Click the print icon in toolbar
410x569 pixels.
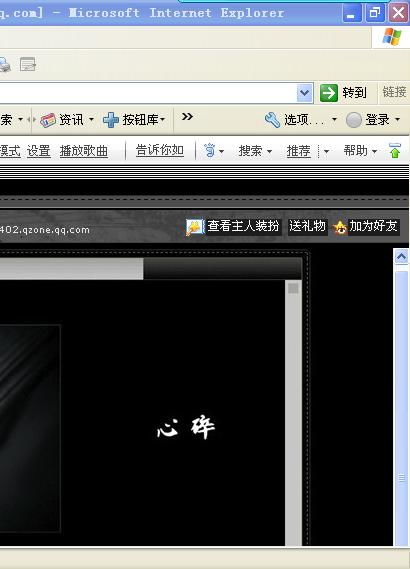click(4, 65)
